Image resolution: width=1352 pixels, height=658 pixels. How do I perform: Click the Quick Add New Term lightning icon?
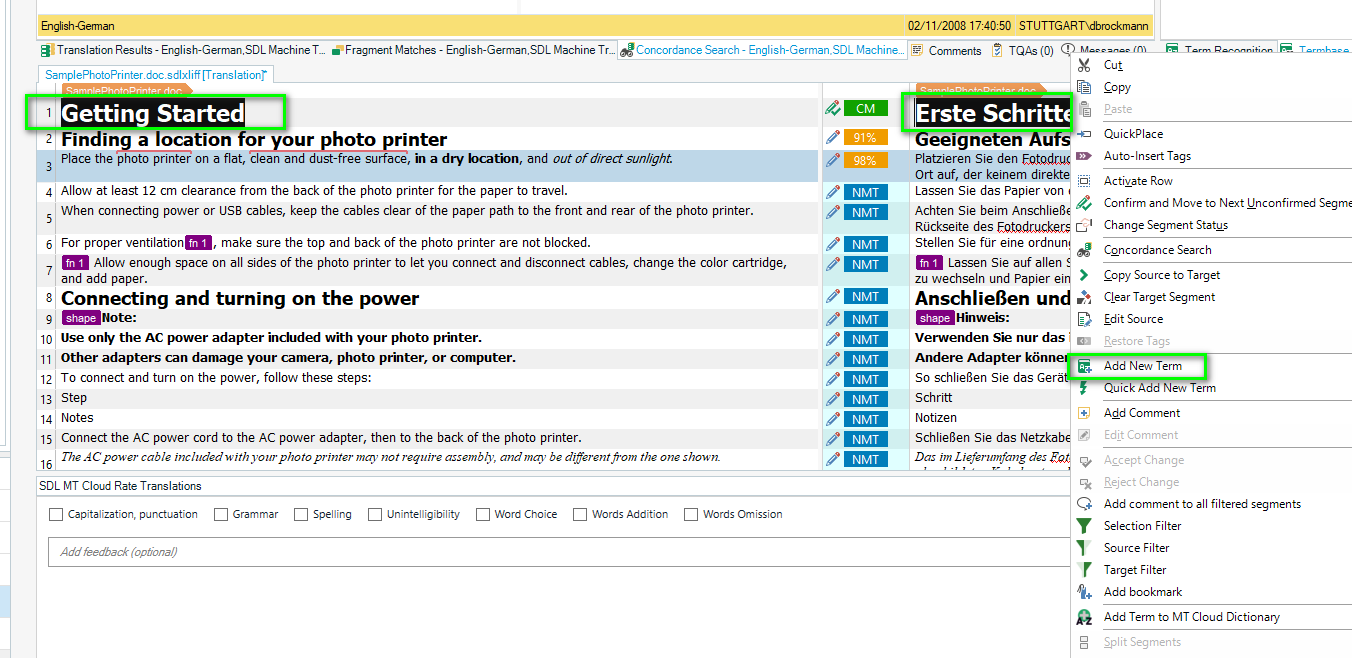(x=1084, y=388)
